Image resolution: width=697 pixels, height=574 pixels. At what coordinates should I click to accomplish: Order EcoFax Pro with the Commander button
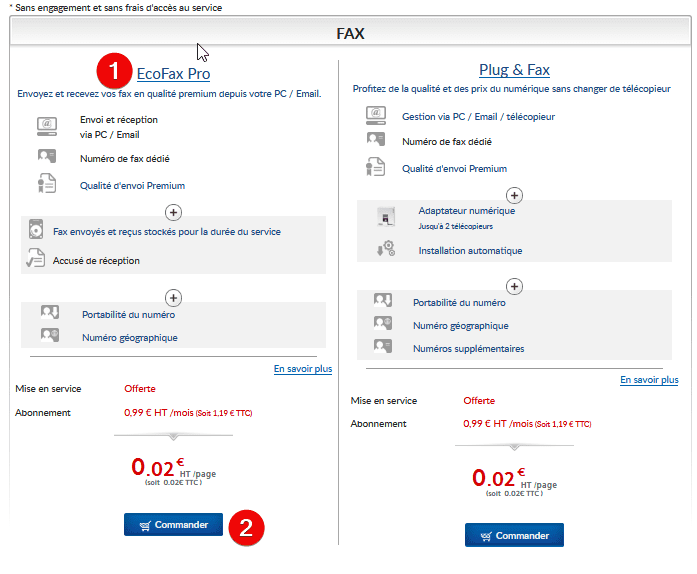(x=173, y=525)
